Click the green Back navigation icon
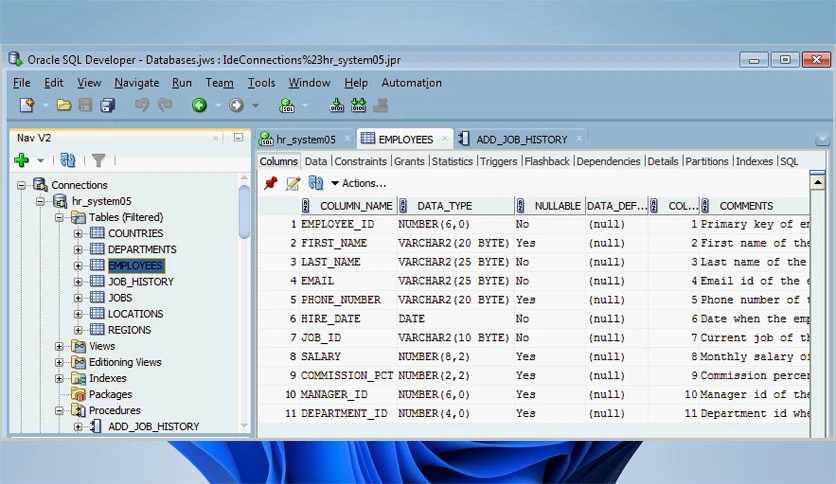 coord(199,105)
